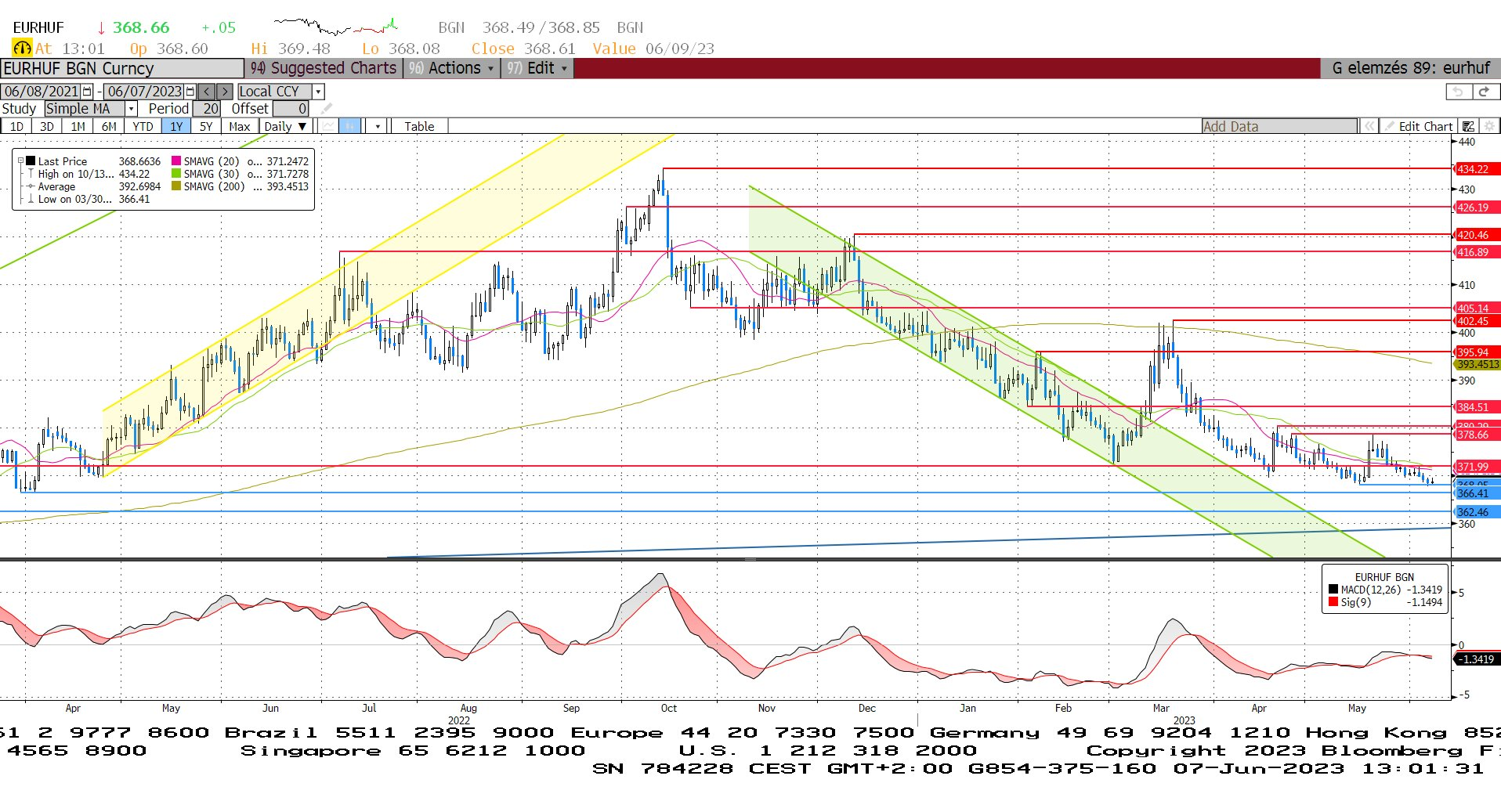Viewport: 1501px width, 812px height.
Task: Open the start date calendar picker
Action: pyautogui.click(x=88, y=91)
